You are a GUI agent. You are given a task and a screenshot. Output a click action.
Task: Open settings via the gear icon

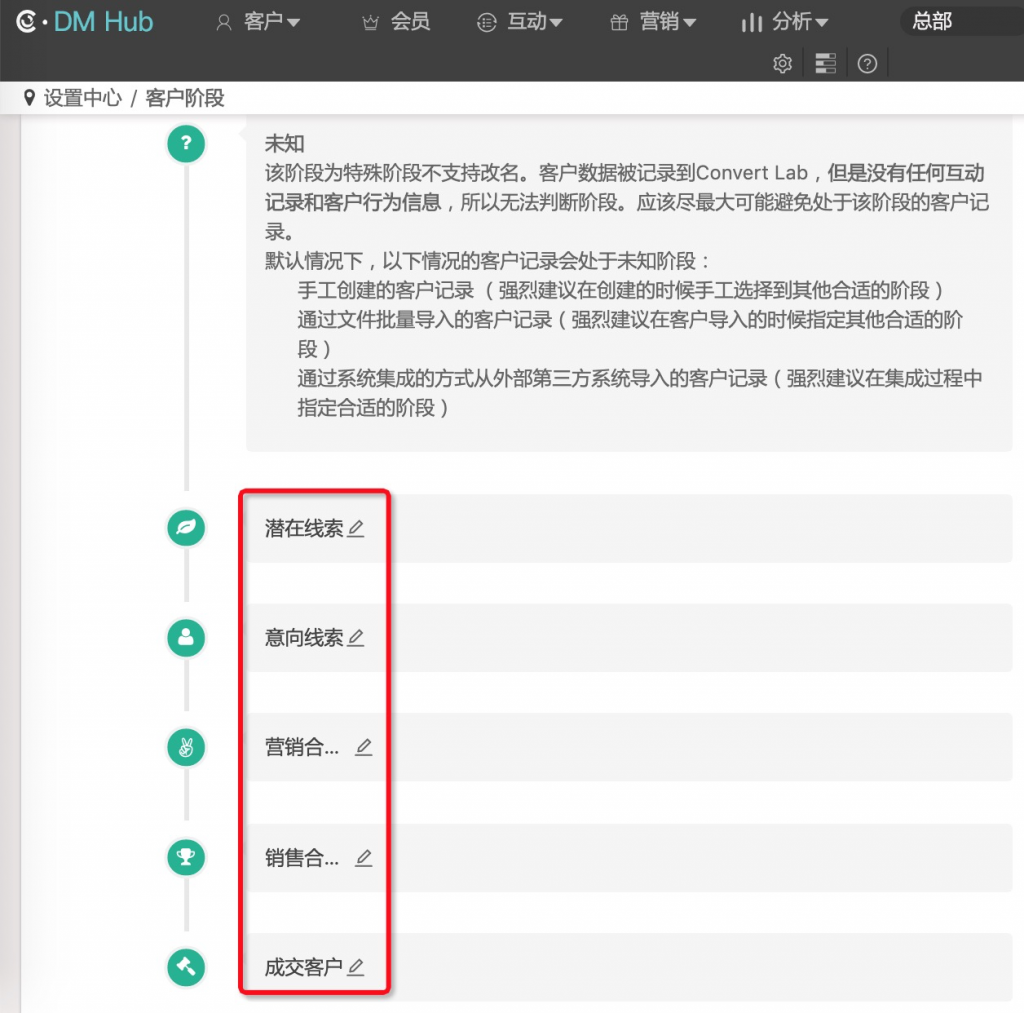[783, 64]
